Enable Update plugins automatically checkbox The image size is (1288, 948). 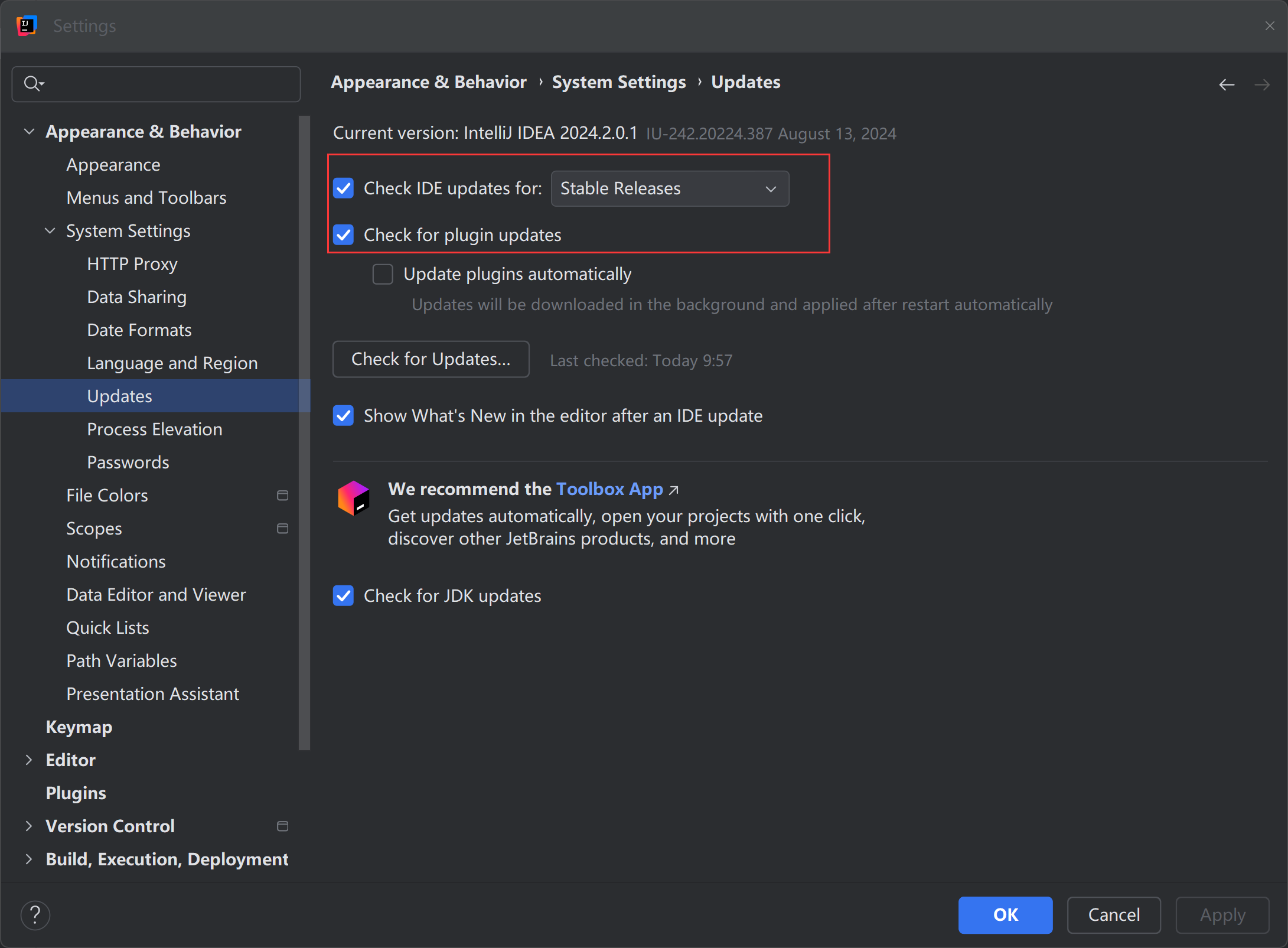click(383, 274)
